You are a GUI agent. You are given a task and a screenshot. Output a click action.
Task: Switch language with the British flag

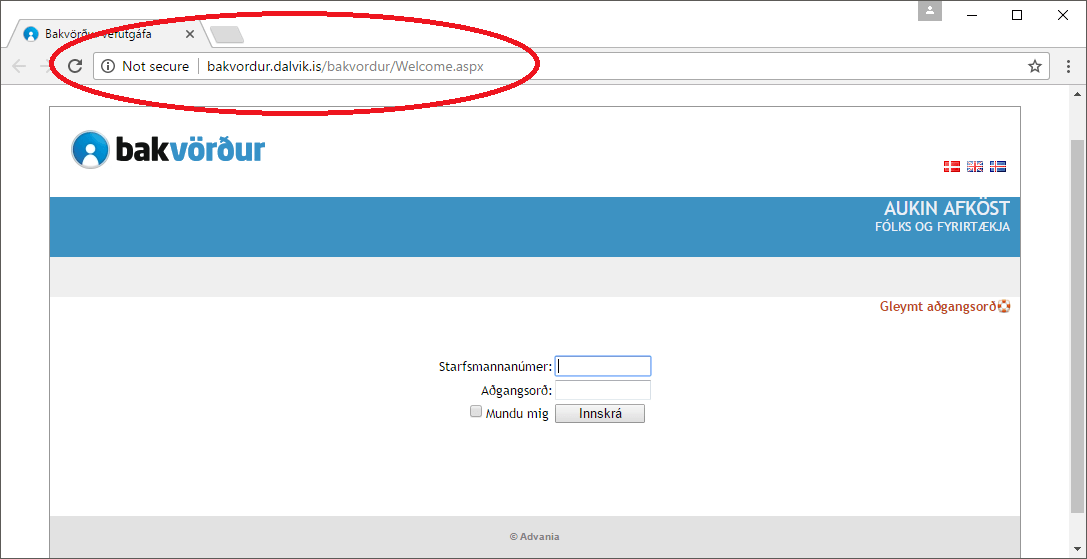(975, 166)
